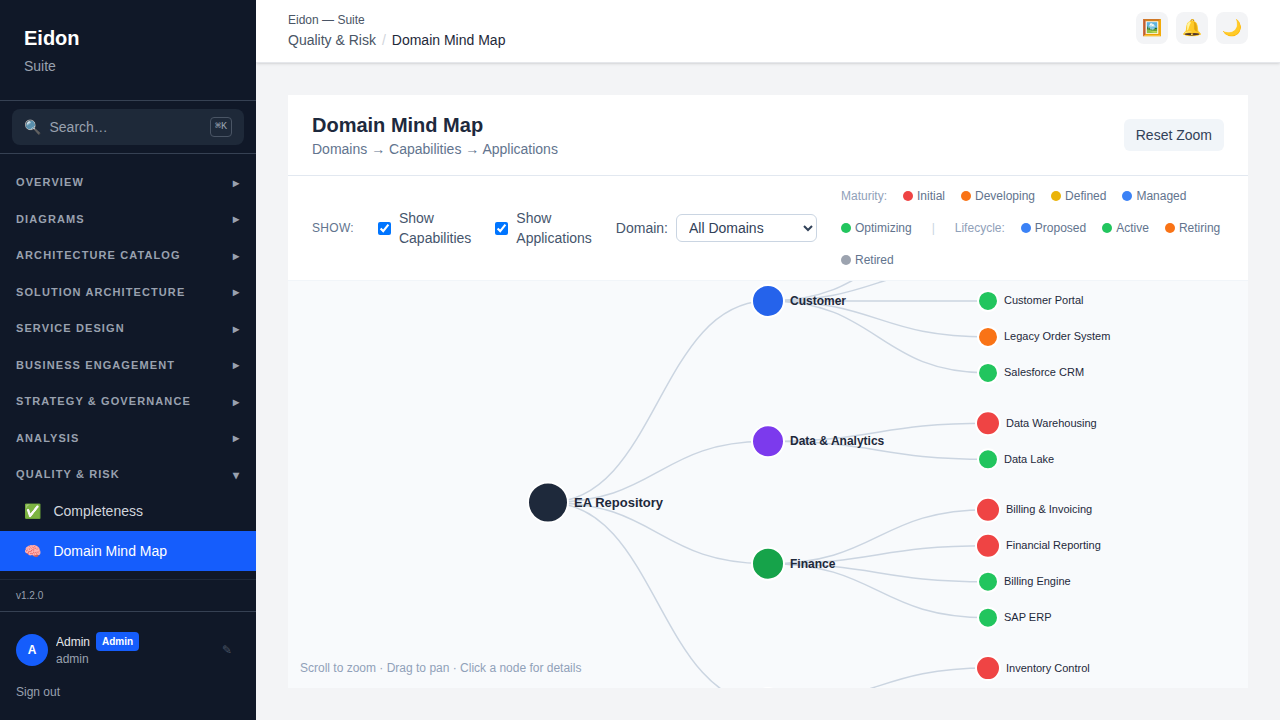
Task: Open the All Domains dropdown
Action: point(746,228)
